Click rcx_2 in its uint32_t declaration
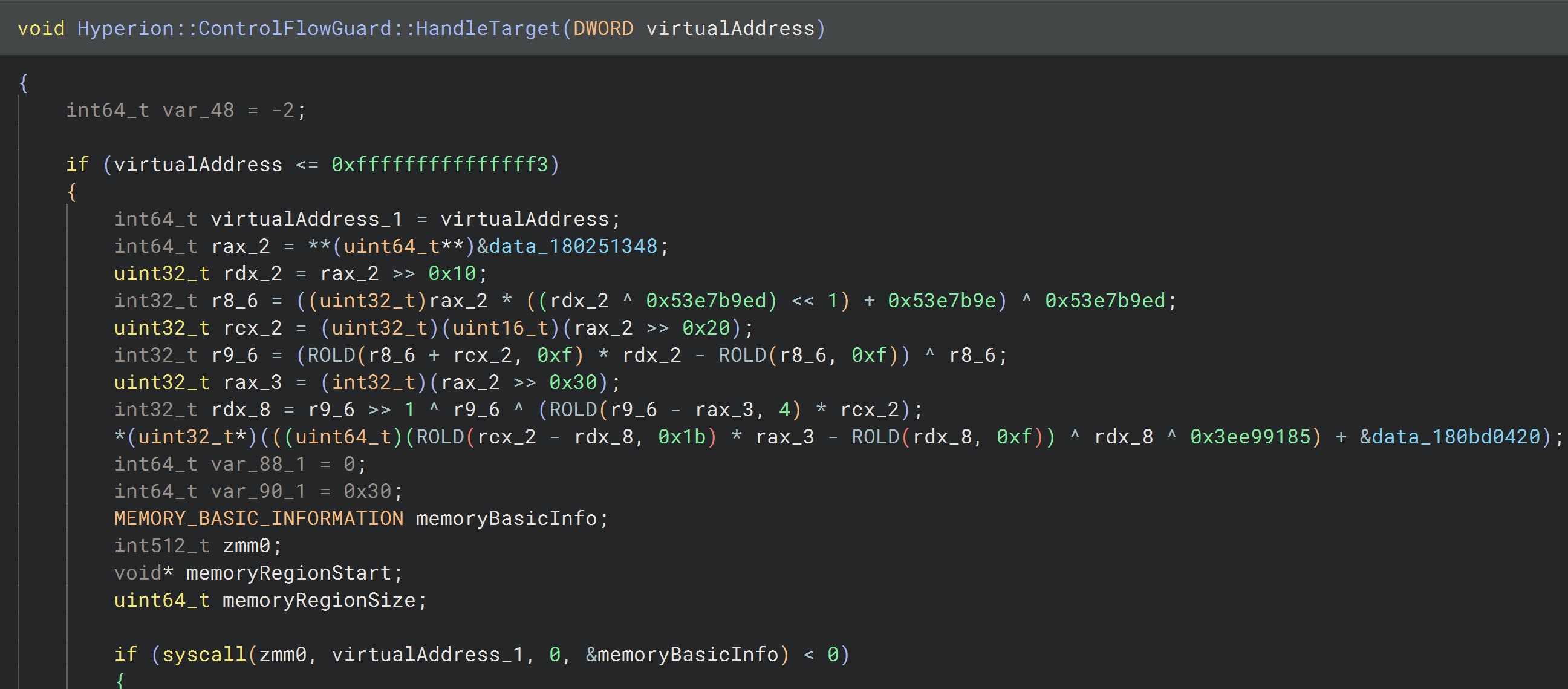This screenshot has height=689, width=1568. (253, 328)
